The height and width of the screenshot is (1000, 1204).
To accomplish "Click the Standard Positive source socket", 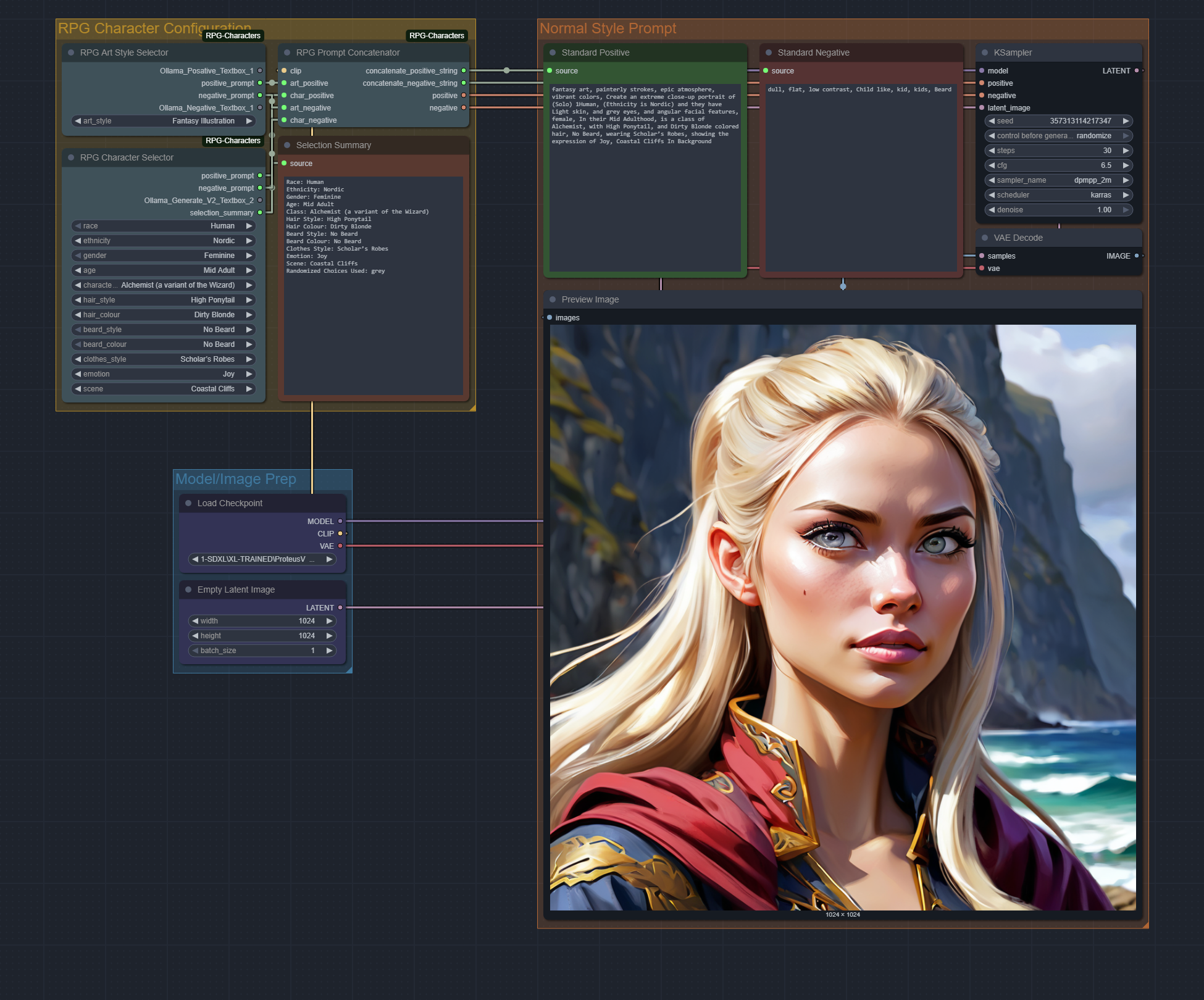I will 550,71.
